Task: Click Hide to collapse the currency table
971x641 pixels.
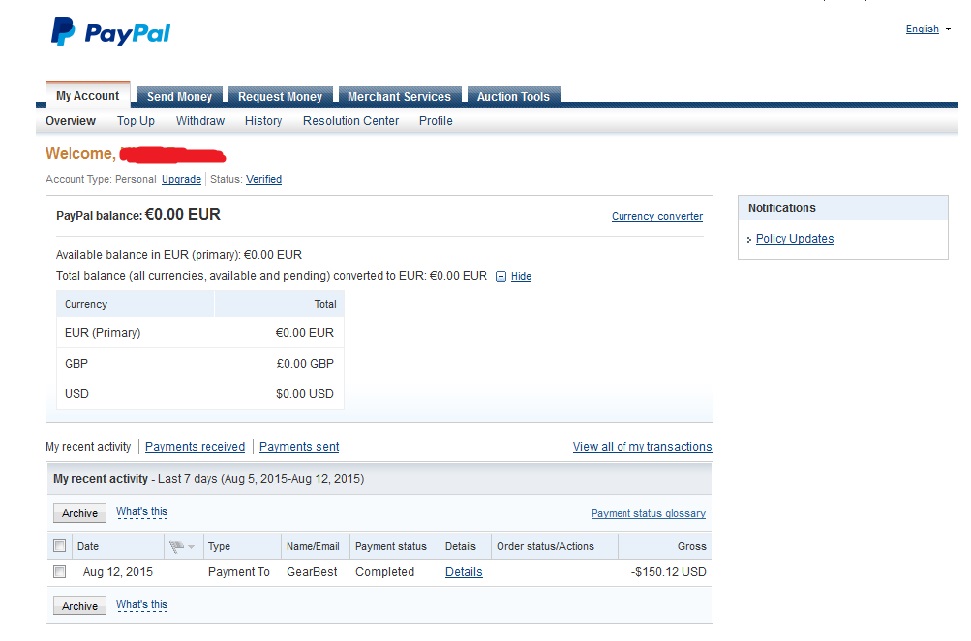Action: click(521, 276)
